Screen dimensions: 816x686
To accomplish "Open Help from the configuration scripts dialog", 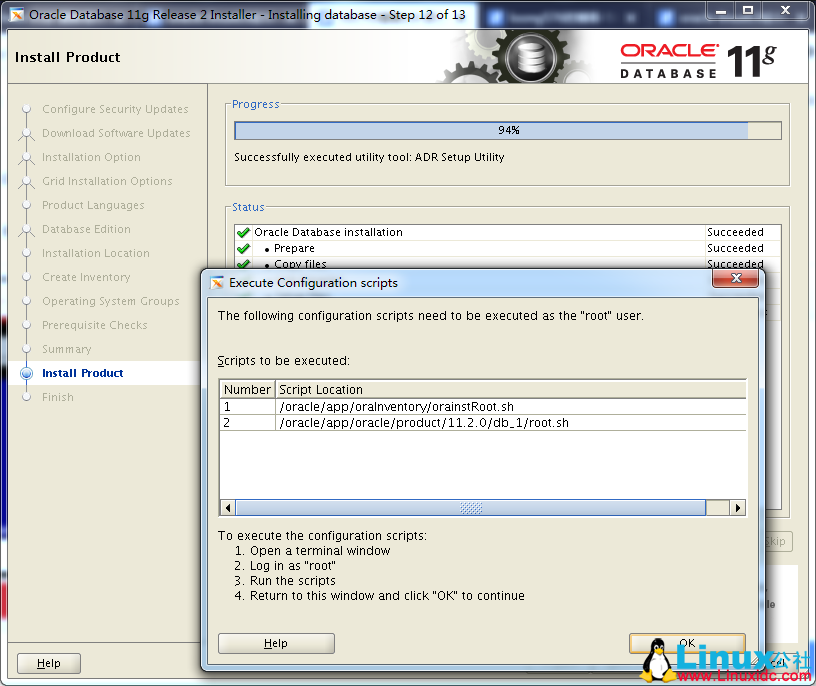I will (276, 643).
